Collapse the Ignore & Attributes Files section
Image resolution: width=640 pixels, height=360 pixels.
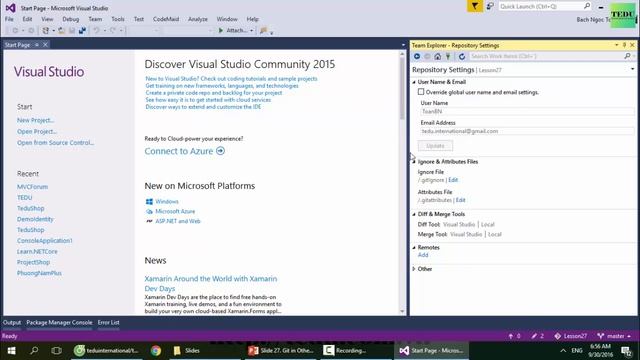[414, 162]
